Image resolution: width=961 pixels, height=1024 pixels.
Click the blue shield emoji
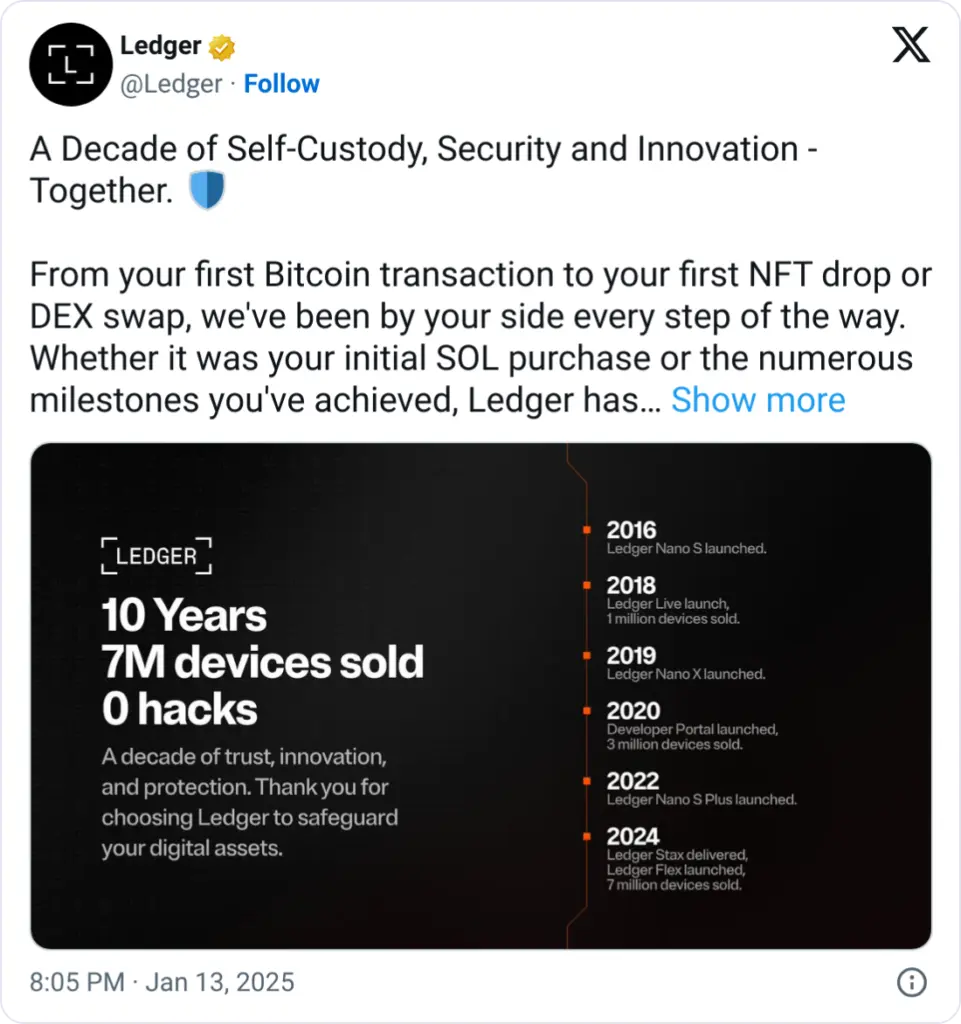click(x=207, y=190)
